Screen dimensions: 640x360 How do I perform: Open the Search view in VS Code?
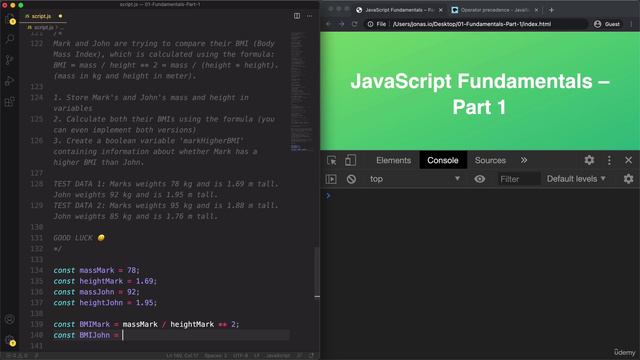coord(10,39)
